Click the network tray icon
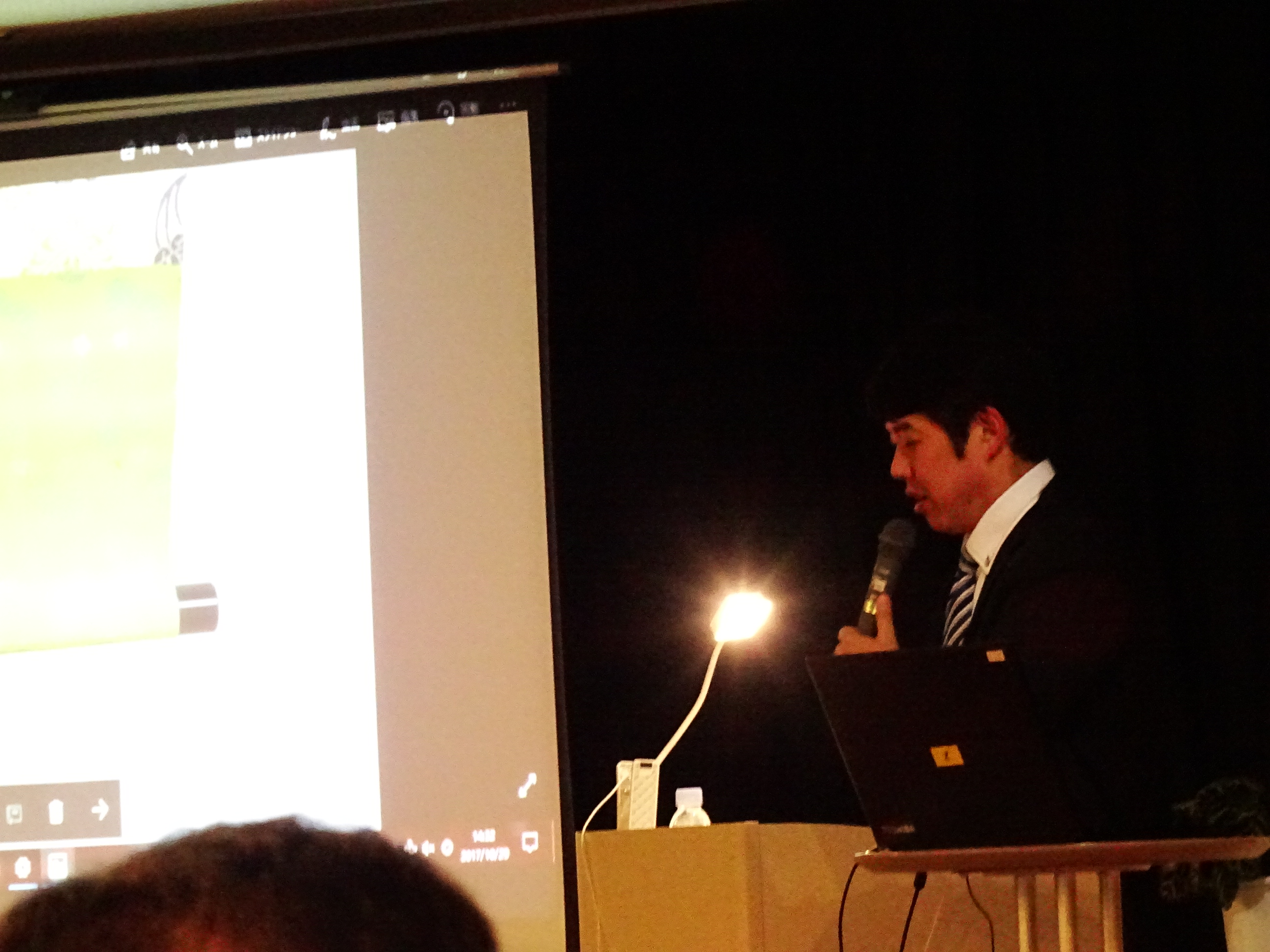This screenshot has width=1270, height=952. [411, 846]
